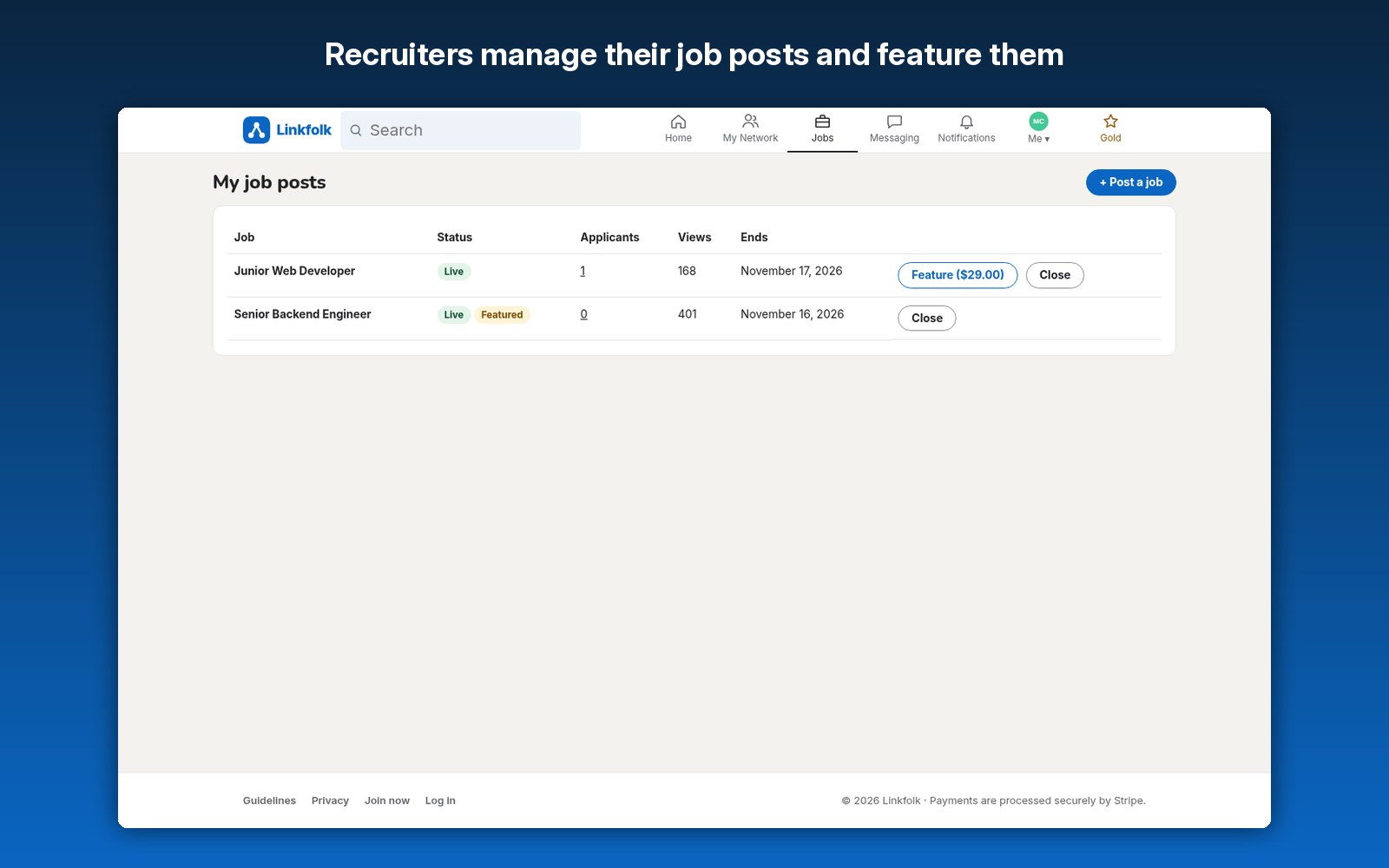The width and height of the screenshot is (1389, 868).
Task: Click the Ends column header
Action: 754,237
